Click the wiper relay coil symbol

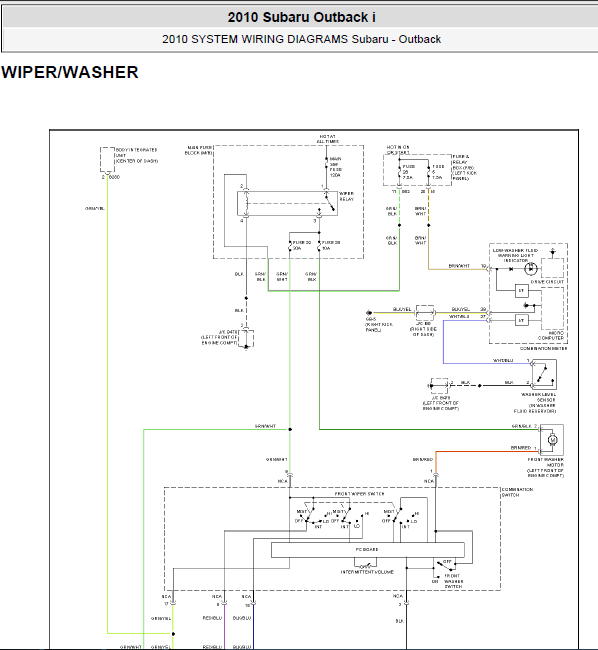click(x=246, y=203)
